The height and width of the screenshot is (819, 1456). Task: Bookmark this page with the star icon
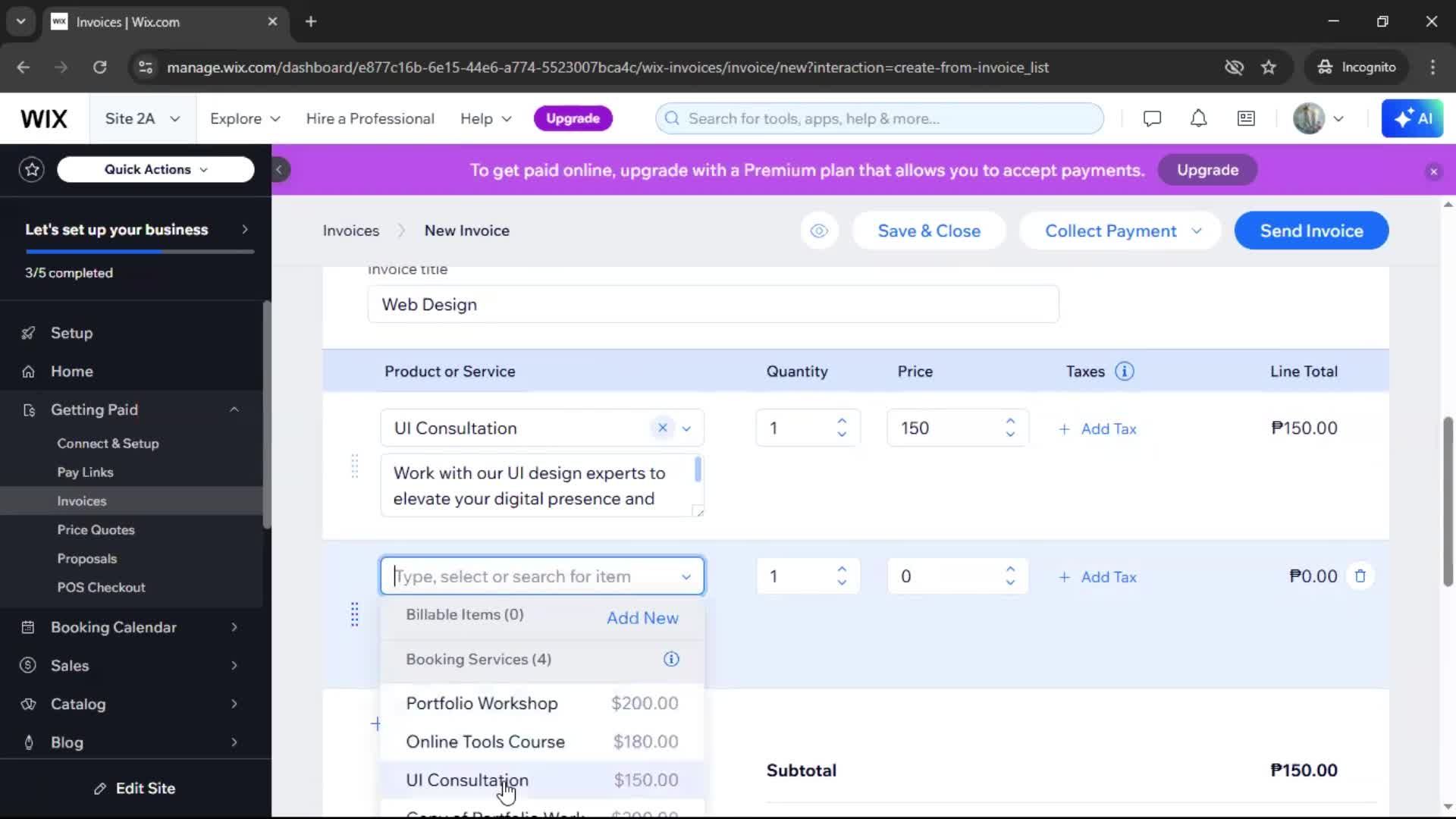tap(1268, 67)
